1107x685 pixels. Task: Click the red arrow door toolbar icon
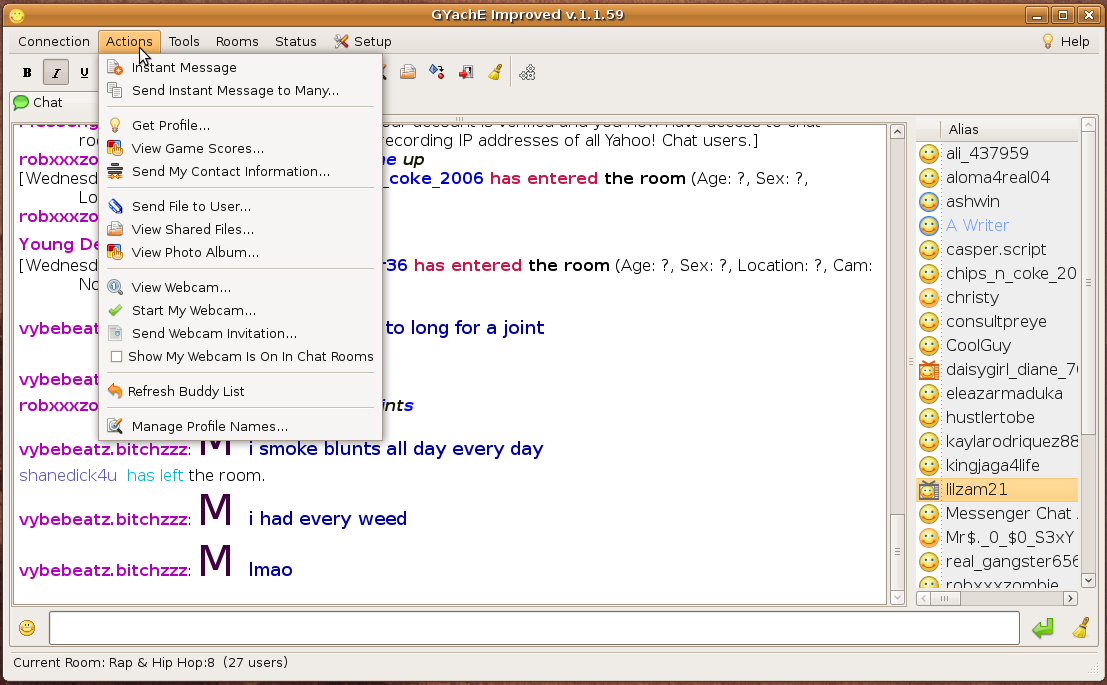[466, 72]
